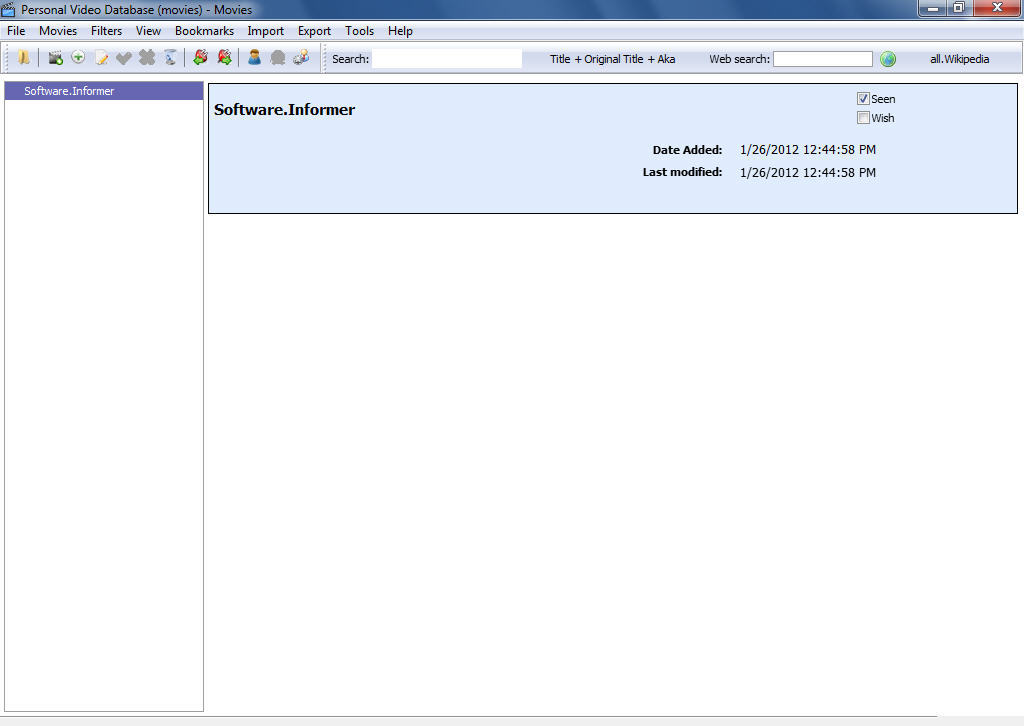Click the green plus icon to add entry
This screenshot has width=1024, height=726.
pos(78,57)
